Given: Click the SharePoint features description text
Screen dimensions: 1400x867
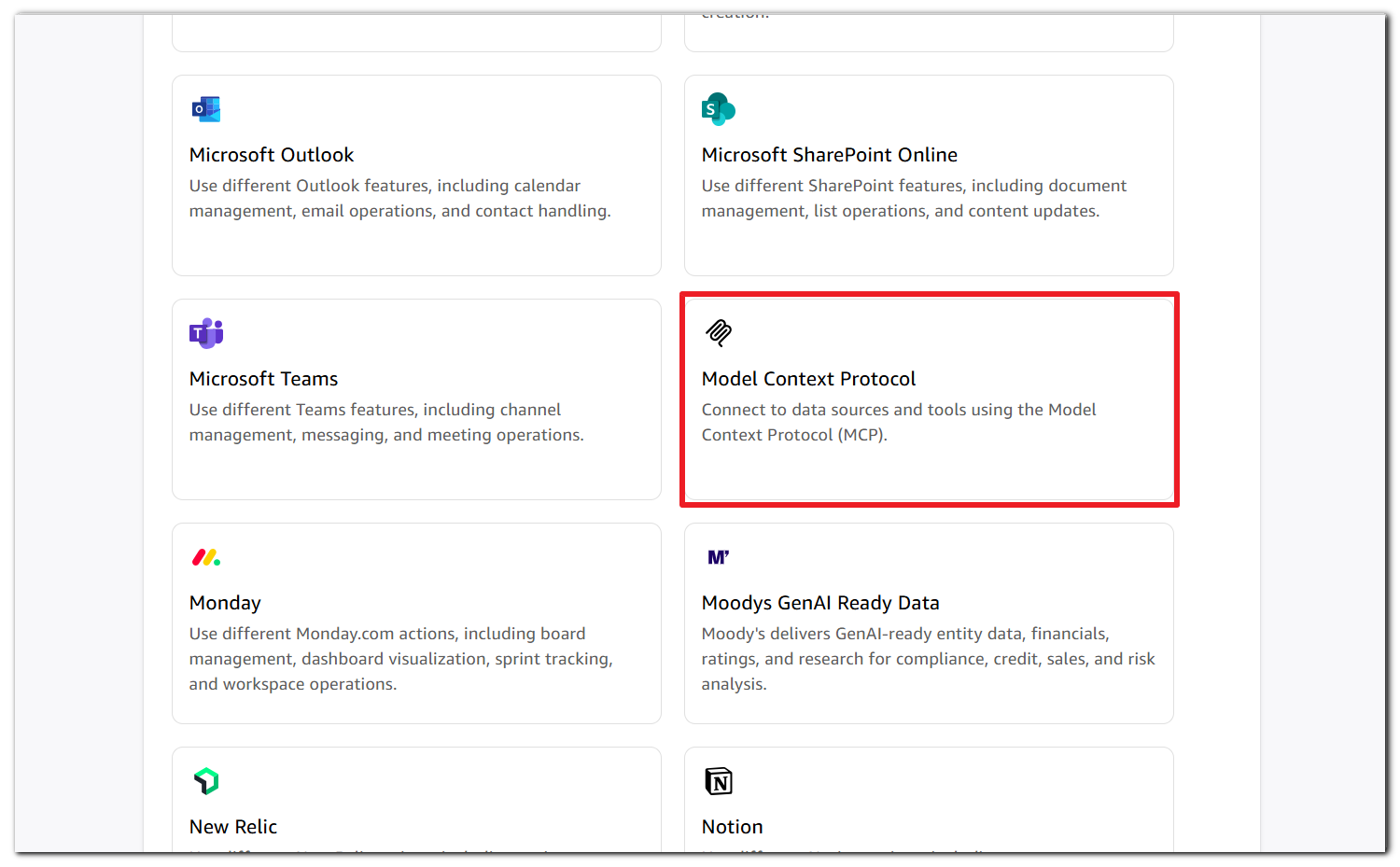Looking at the screenshot, I should tap(915, 199).
